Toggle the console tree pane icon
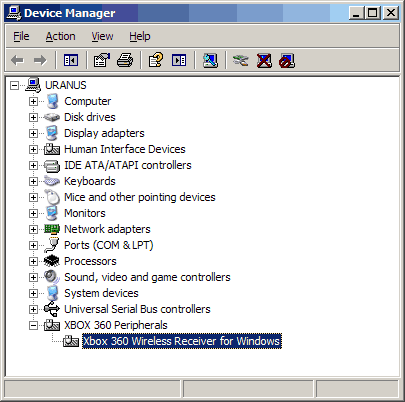 point(71,60)
